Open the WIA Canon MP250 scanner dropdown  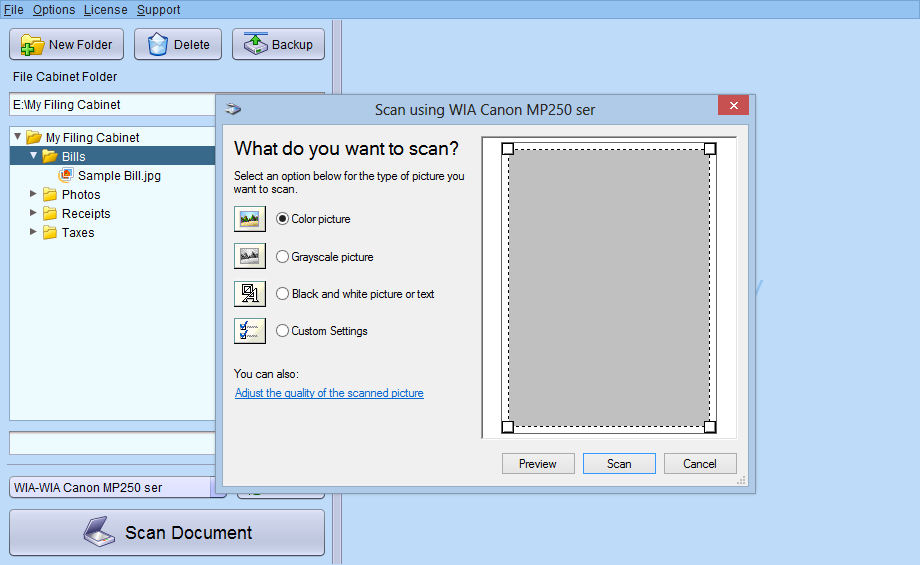pos(218,488)
